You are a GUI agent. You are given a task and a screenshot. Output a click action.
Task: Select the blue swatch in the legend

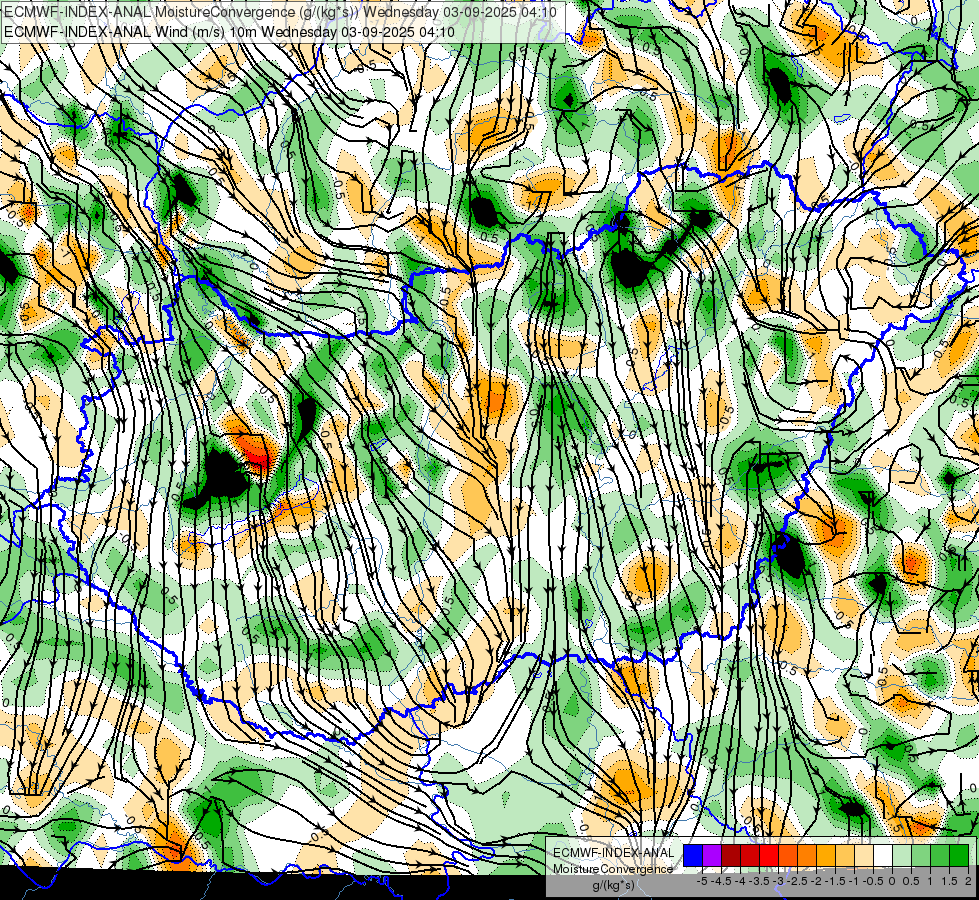pos(693,855)
